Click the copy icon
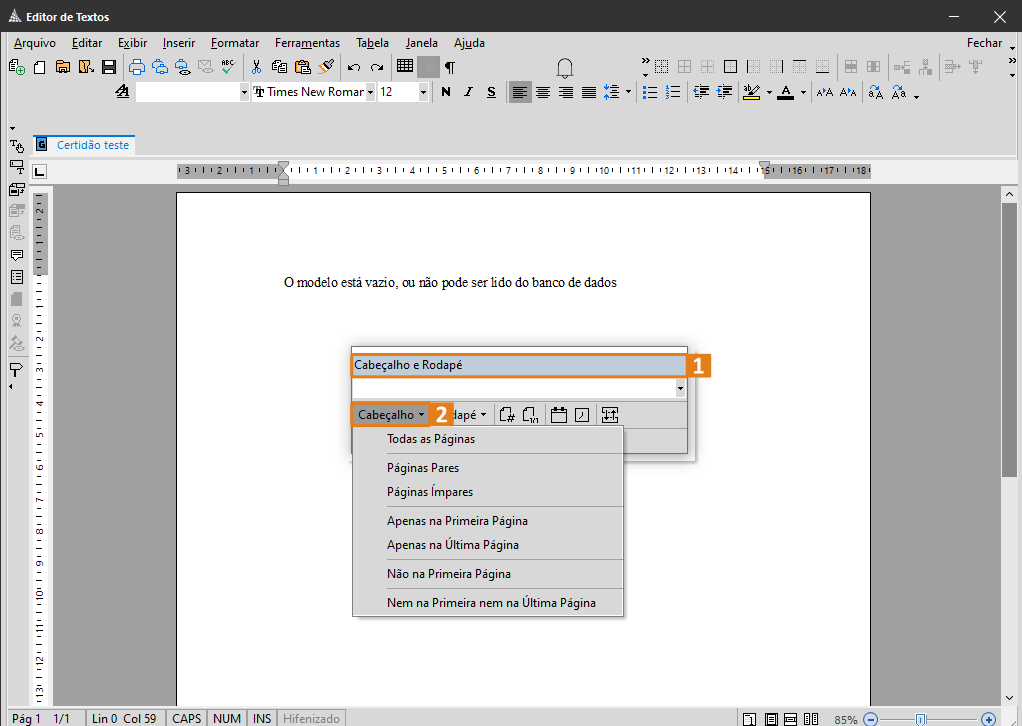Image resolution: width=1022 pixels, height=726 pixels. click(279, 66)
